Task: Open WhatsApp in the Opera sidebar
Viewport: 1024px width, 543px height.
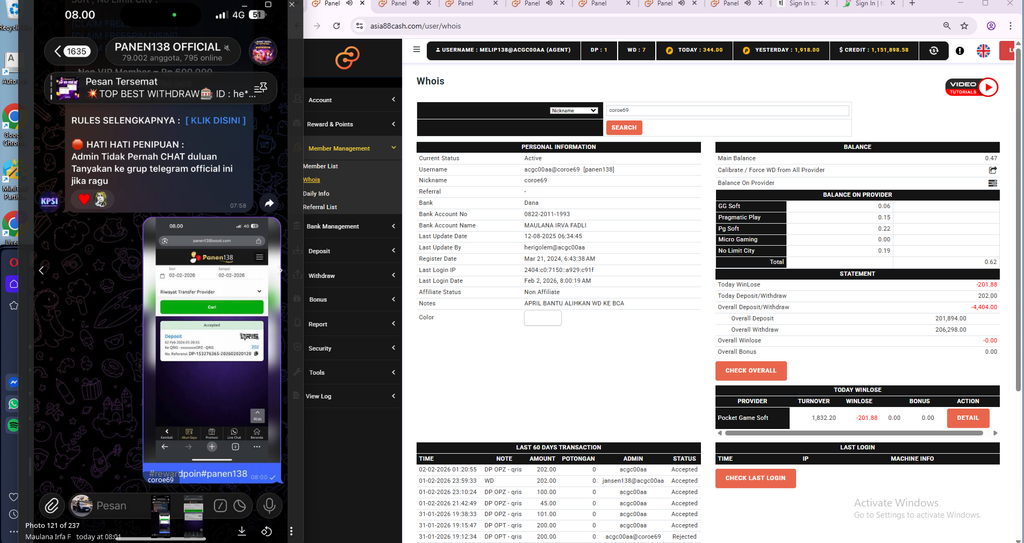Action: click(14, 404)
